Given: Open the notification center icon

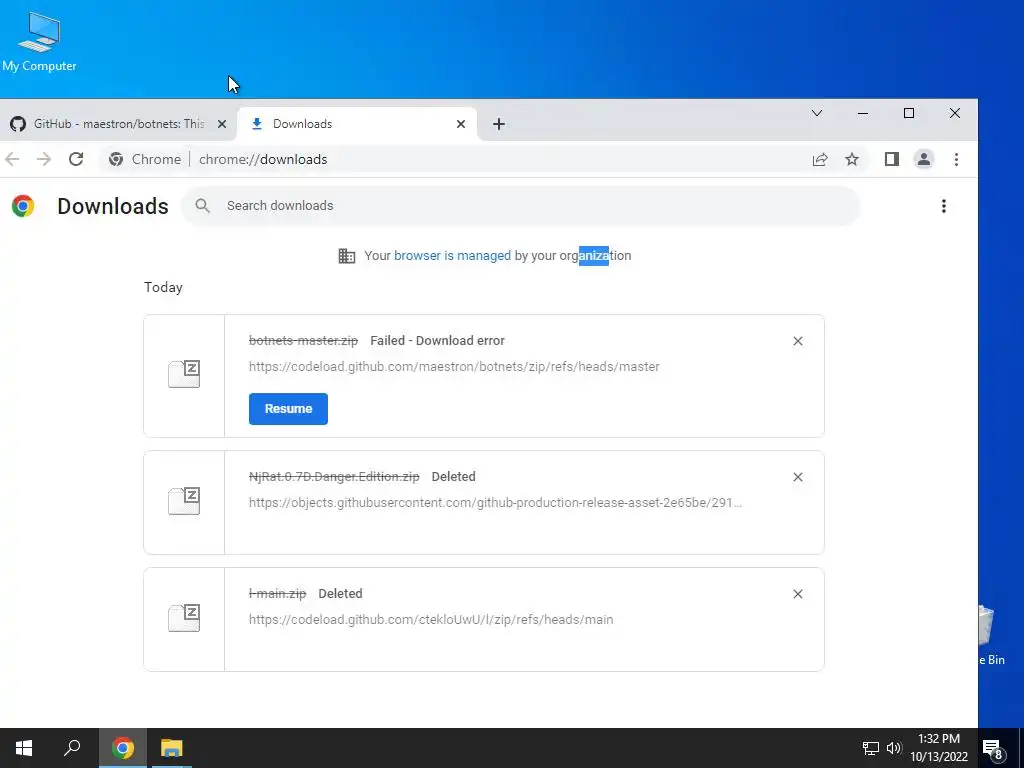Looking at the screenshot, I should coord(992,748).
